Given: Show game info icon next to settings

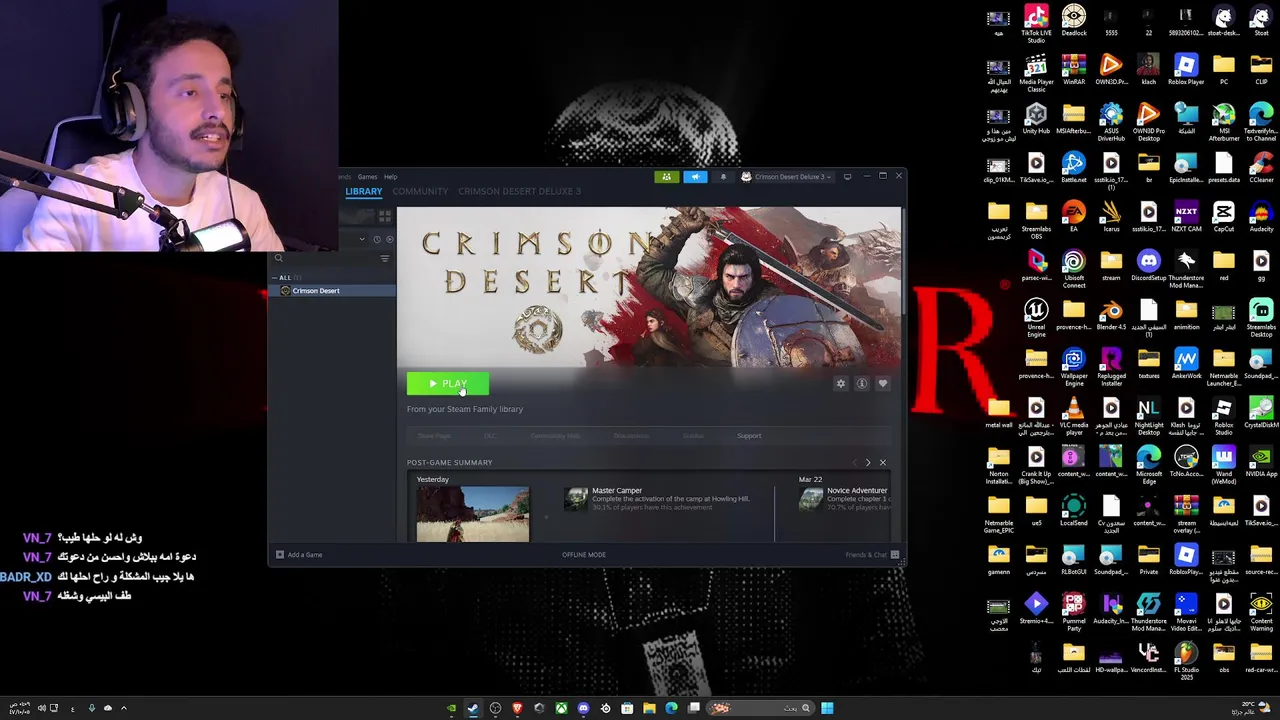Looking at the screenshot, I should click(x=862, y=384).
